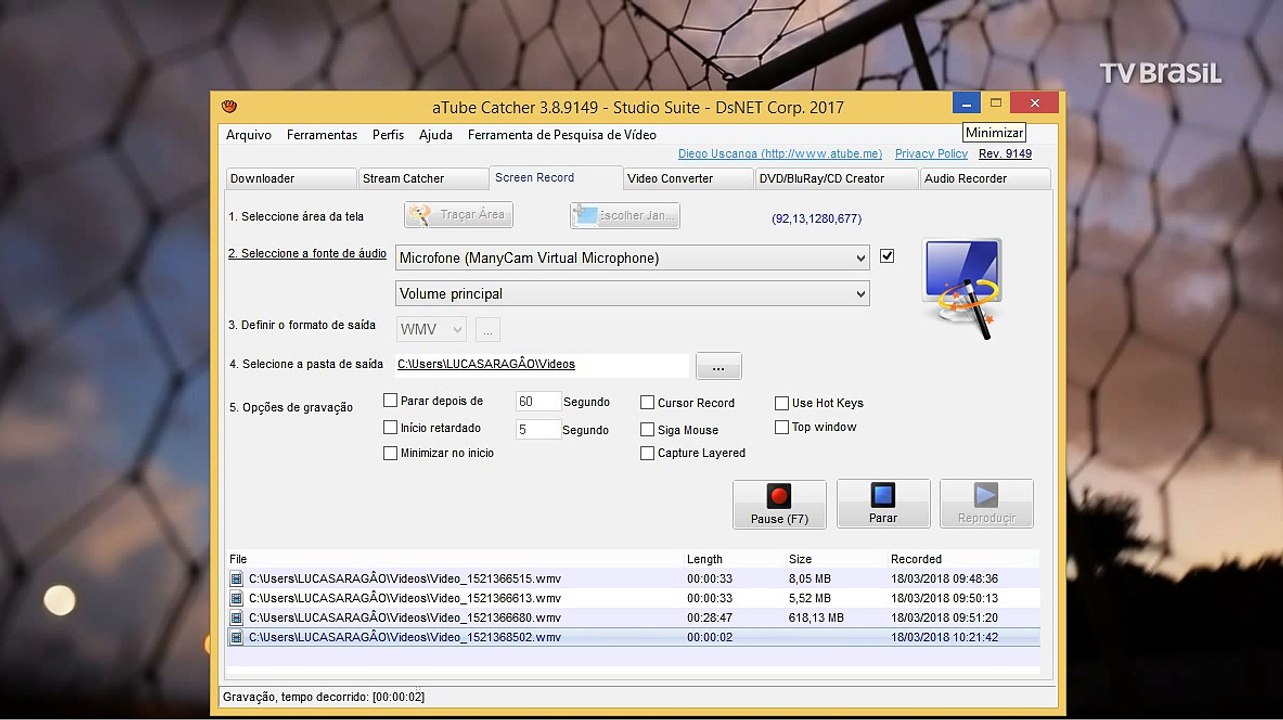Click the video file icon for Video_1521366680.wmv
1283x720 pixels.
[x=236, y=618]
